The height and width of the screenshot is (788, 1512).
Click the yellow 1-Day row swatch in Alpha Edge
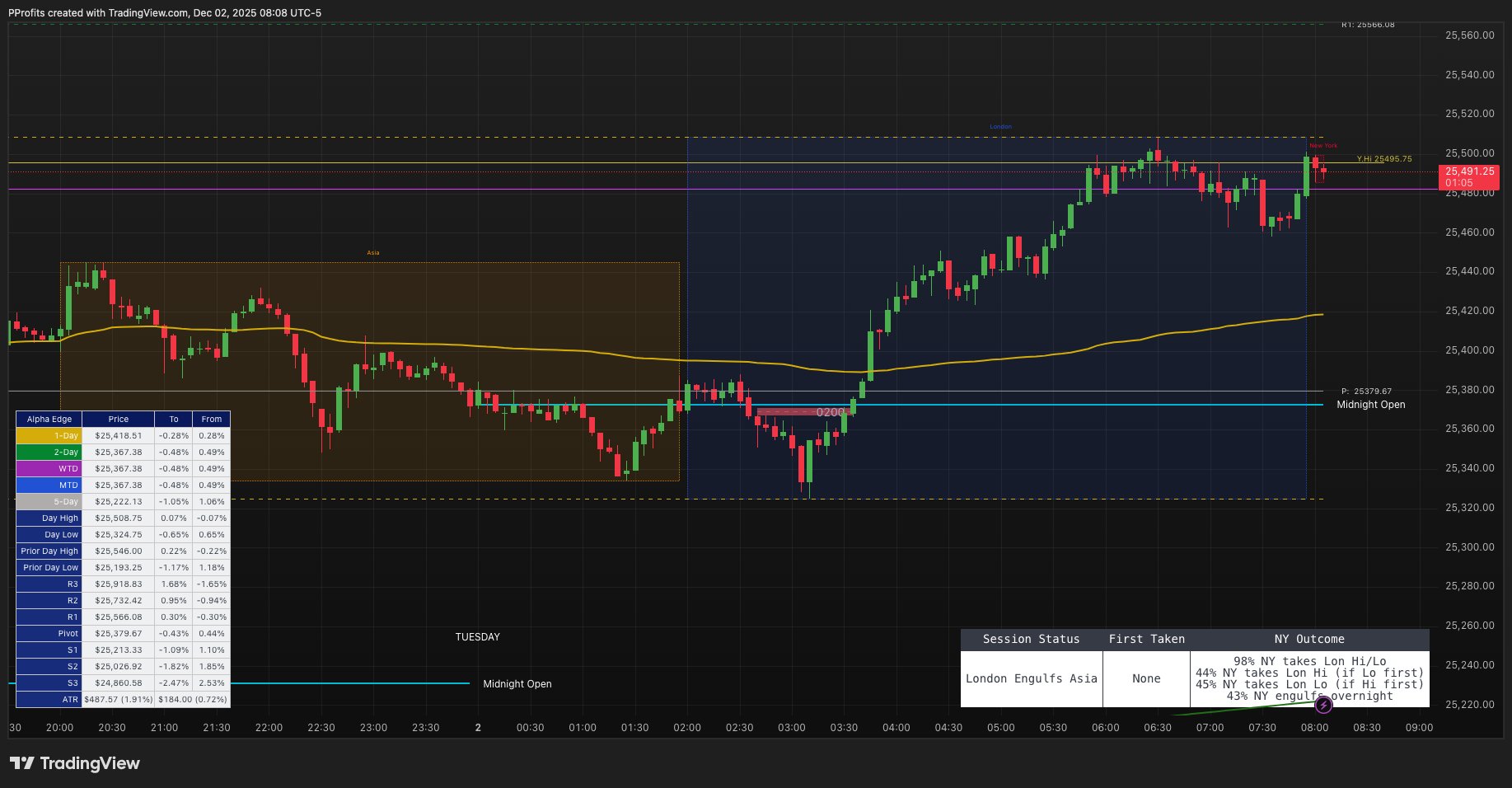coord(48,435)
